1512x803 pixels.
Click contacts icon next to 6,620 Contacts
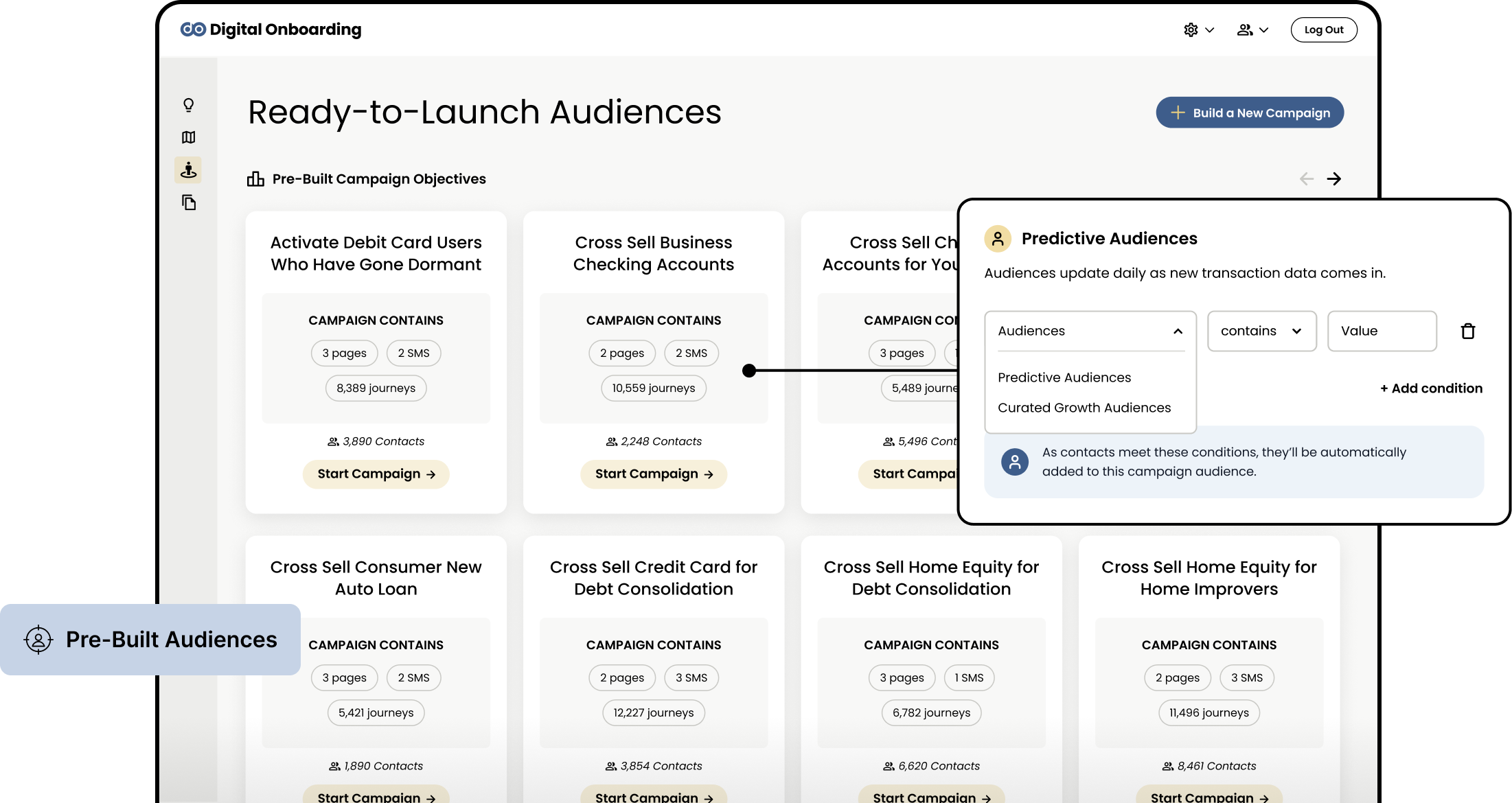pyautogui.click(x=889, y=766)
